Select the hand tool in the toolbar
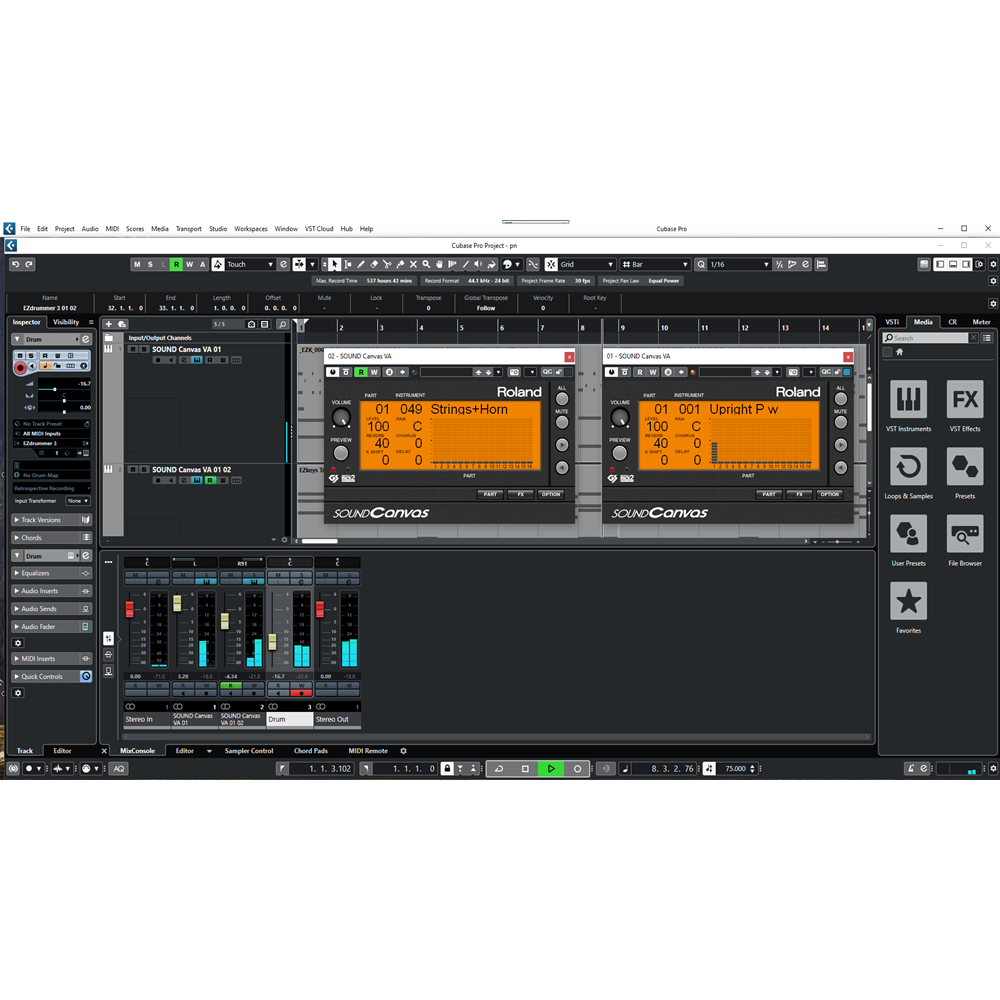This screenshot has height=1000, width=1000. coord(439,264)
